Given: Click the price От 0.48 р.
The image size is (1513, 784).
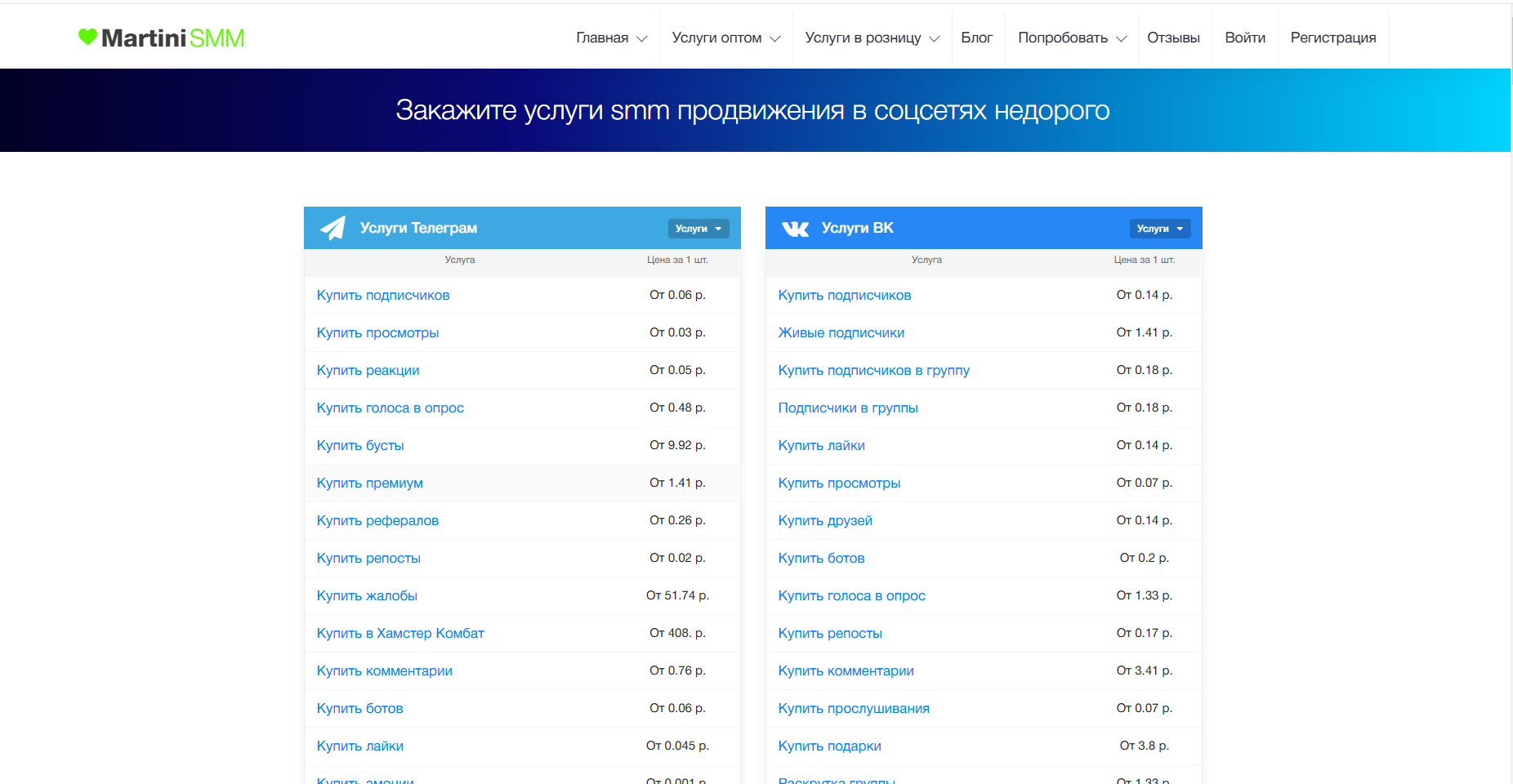Looking at the screenshot, I should click(x=677, y=408).
